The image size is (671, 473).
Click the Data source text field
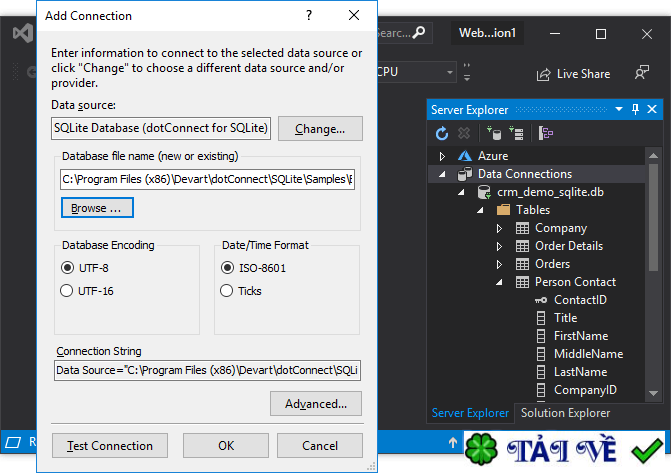(161, 128)
